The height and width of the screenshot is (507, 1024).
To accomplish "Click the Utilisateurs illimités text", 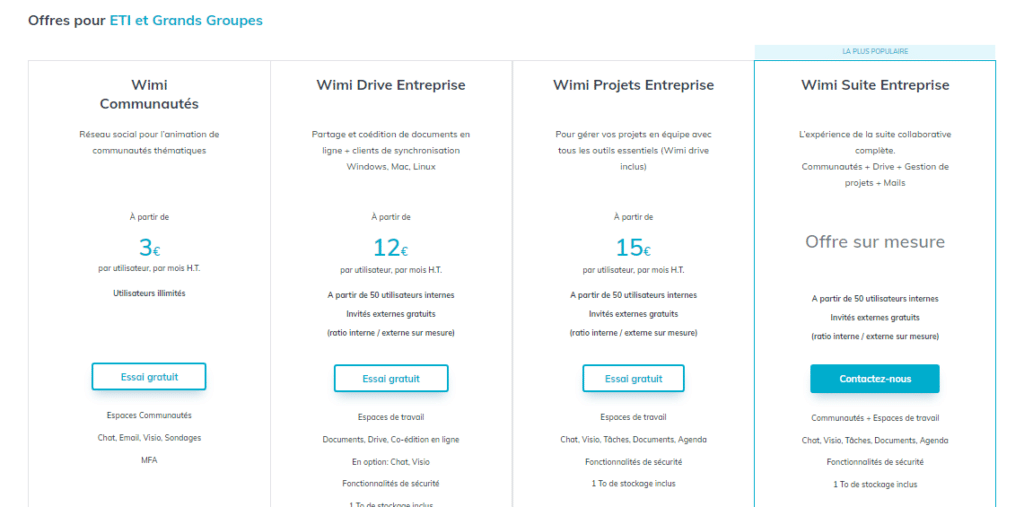I will coord(149,293).
